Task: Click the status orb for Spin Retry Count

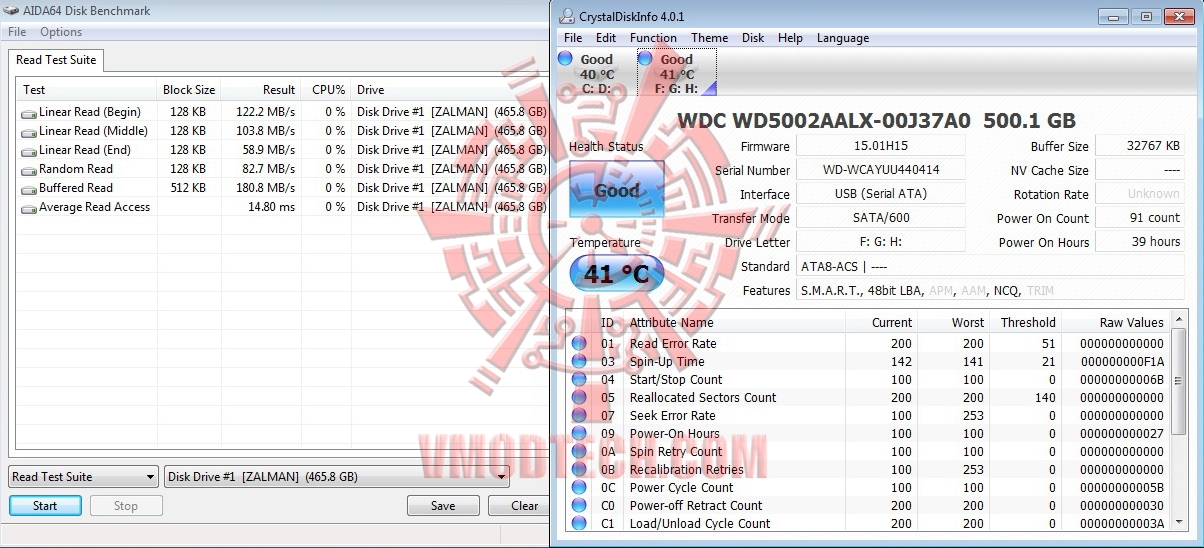Action: [x=578, y=452]
